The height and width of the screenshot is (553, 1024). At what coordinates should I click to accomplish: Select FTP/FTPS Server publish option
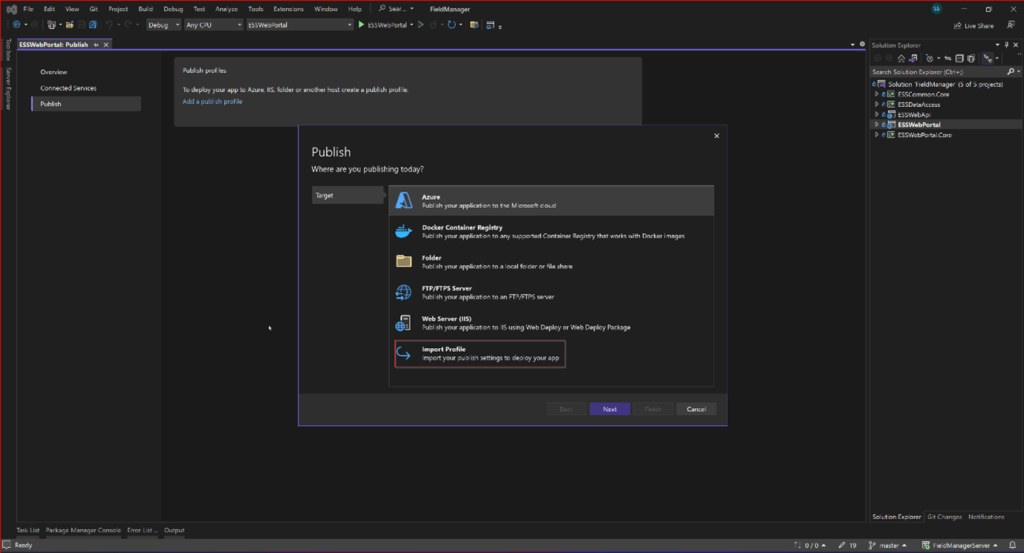[551, 292]
